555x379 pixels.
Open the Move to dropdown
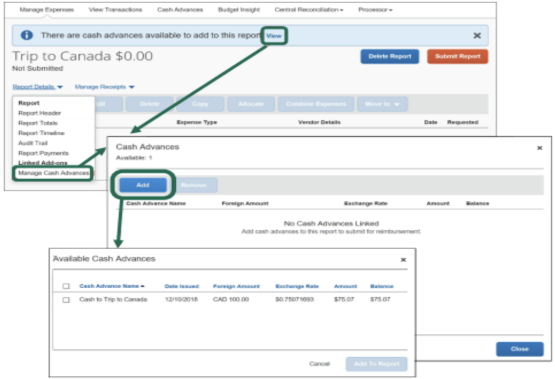(x=382, y=104)
